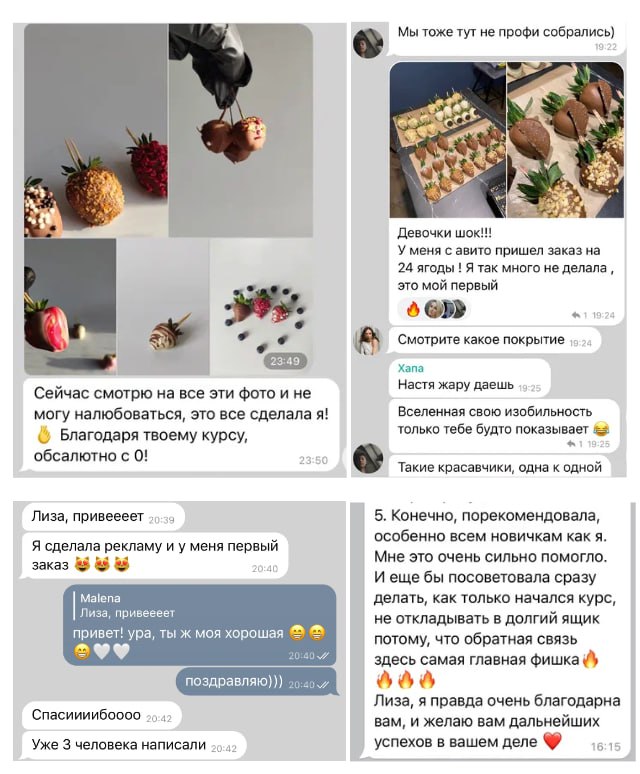Open the photo of the gloved hand holding strawberries
The image size is (640, 774).
(241, 131)
